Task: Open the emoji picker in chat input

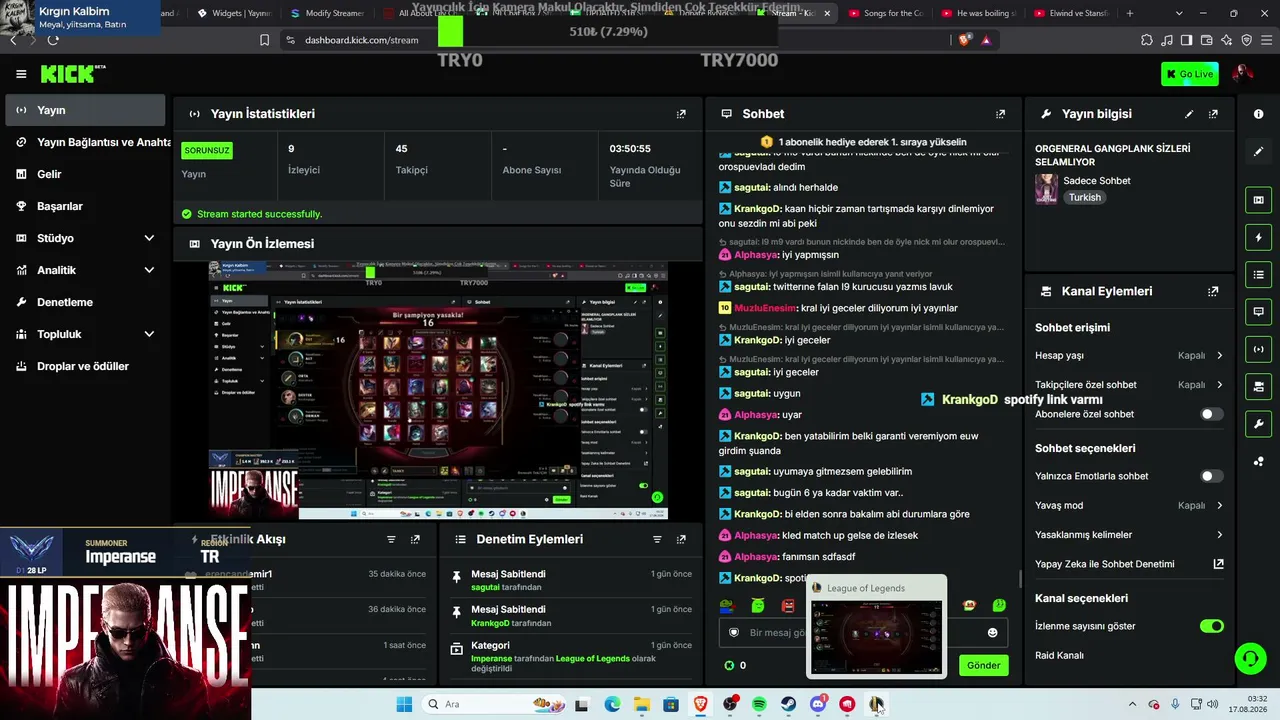Action: click(992, 632)
